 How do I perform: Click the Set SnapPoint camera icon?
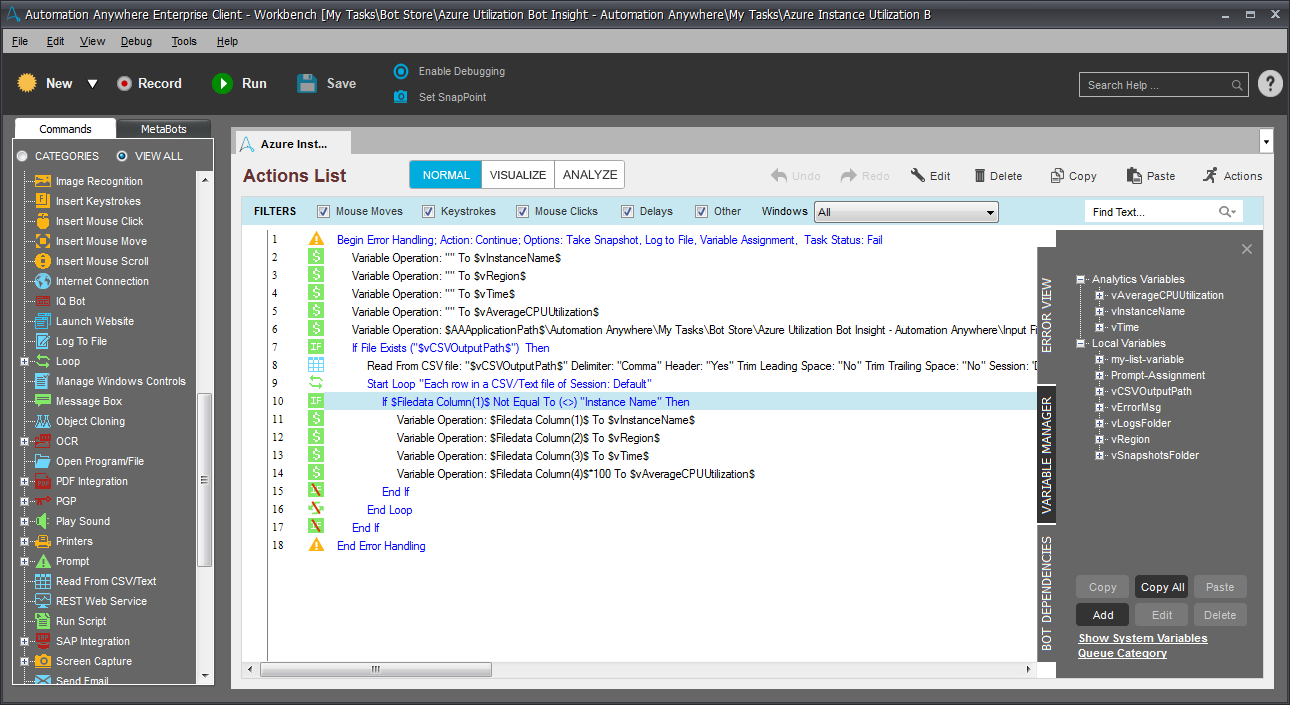(401, 97)
